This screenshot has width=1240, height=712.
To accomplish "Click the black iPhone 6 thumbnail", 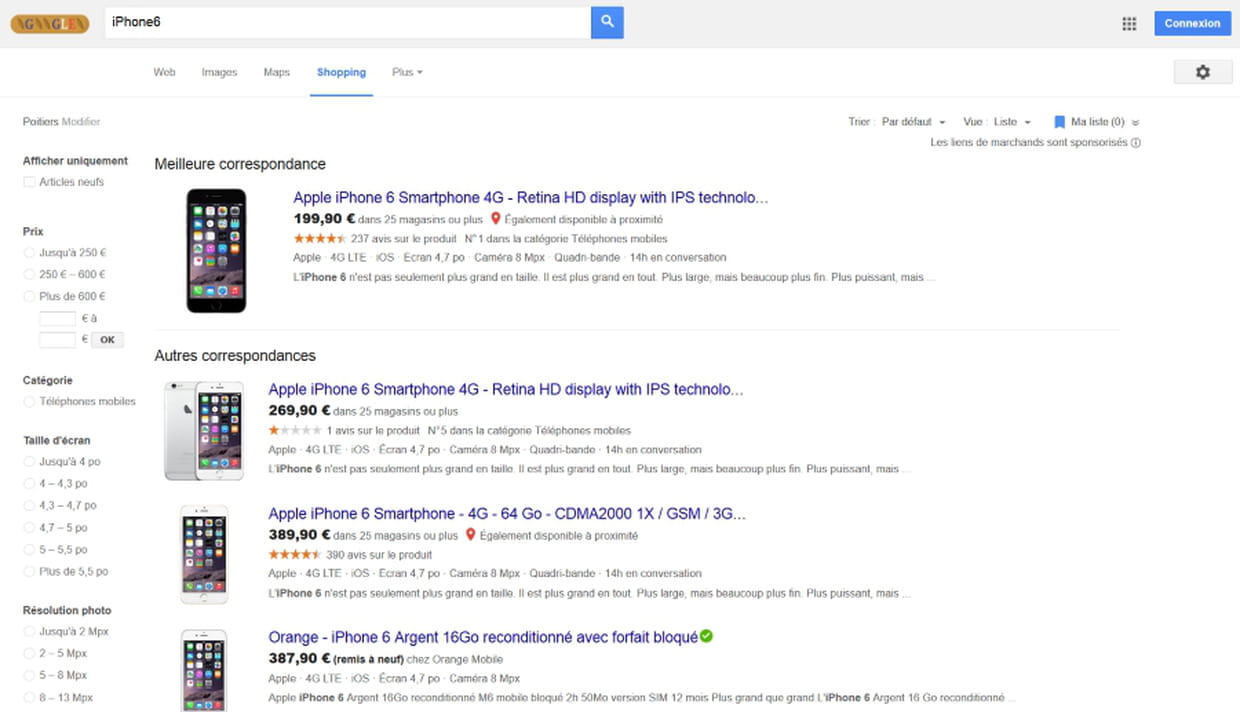I will click(x=216, y=251).
